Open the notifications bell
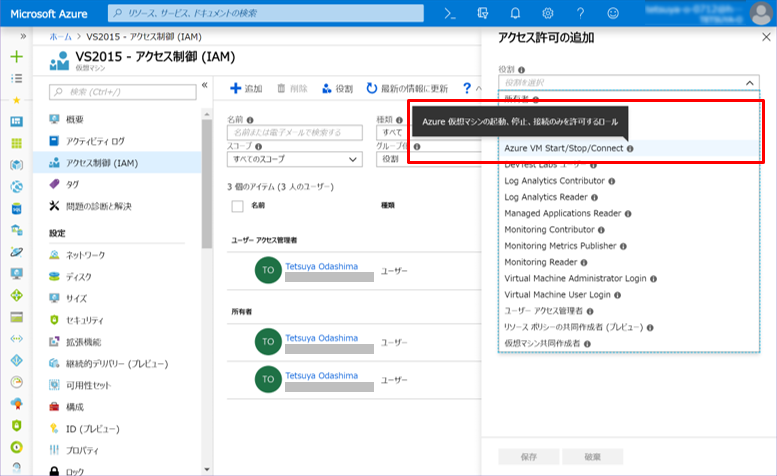The width and height of the screenshot is (777, 476). pos(515,13)
